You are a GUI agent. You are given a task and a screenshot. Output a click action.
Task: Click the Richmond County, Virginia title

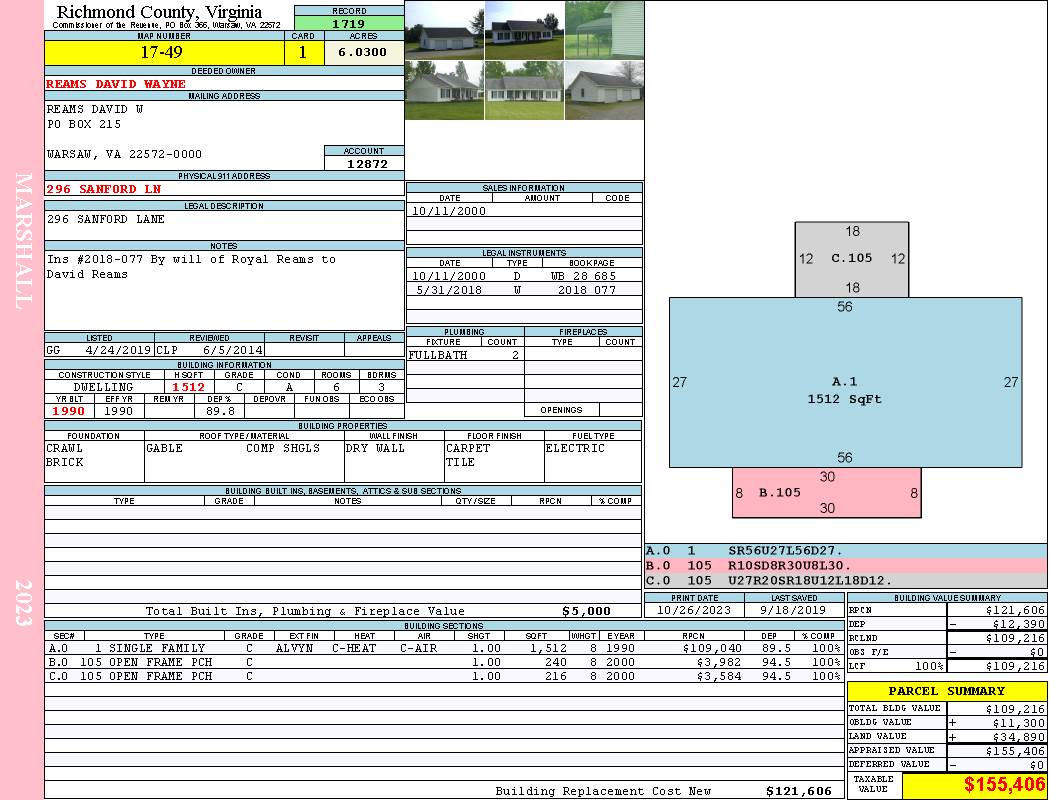[x=159, y=12]
